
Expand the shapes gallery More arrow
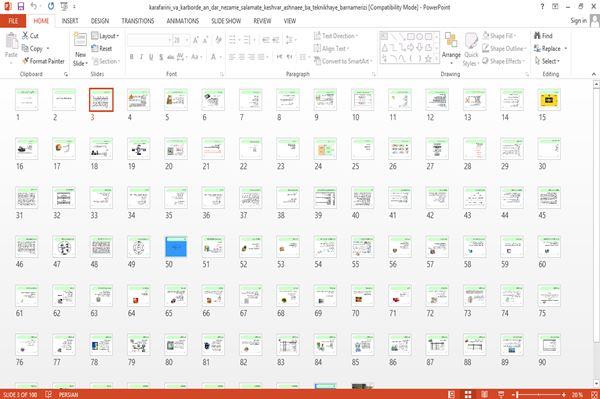[x=436, y=59]
